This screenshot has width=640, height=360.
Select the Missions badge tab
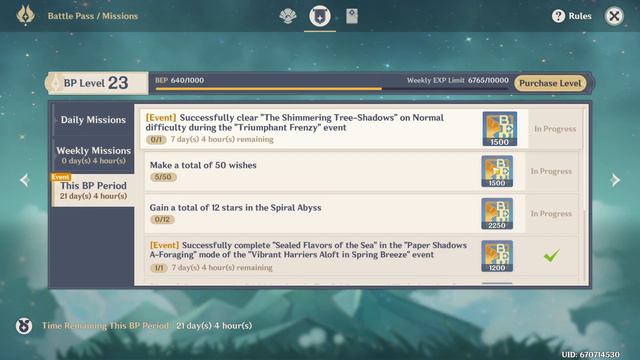(x=320, y=16)
